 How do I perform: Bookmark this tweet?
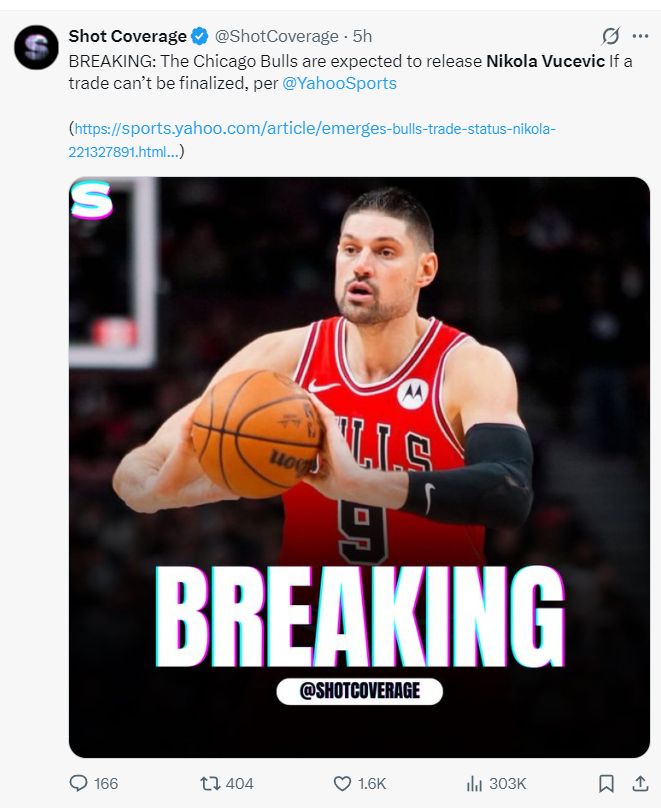(x=606, y=783)
